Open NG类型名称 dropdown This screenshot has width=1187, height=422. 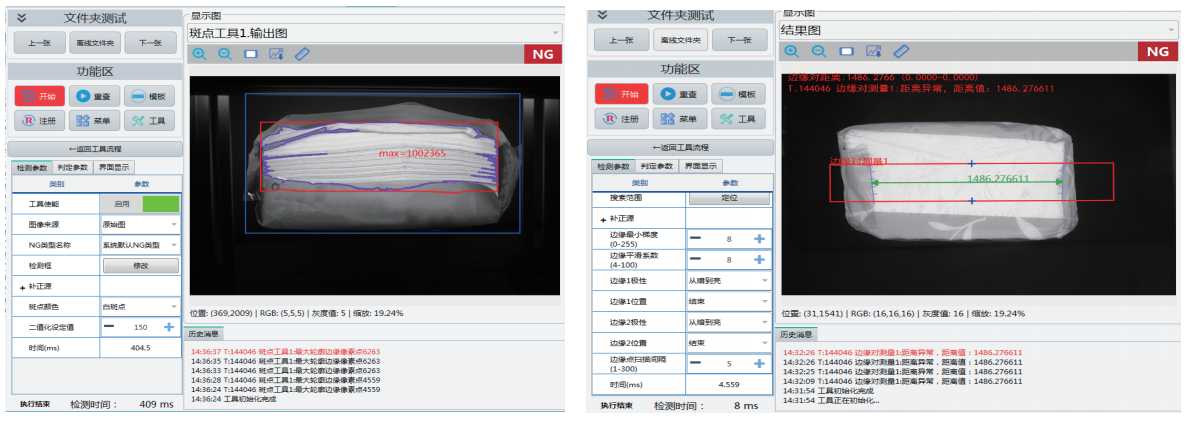click(140, 245)
